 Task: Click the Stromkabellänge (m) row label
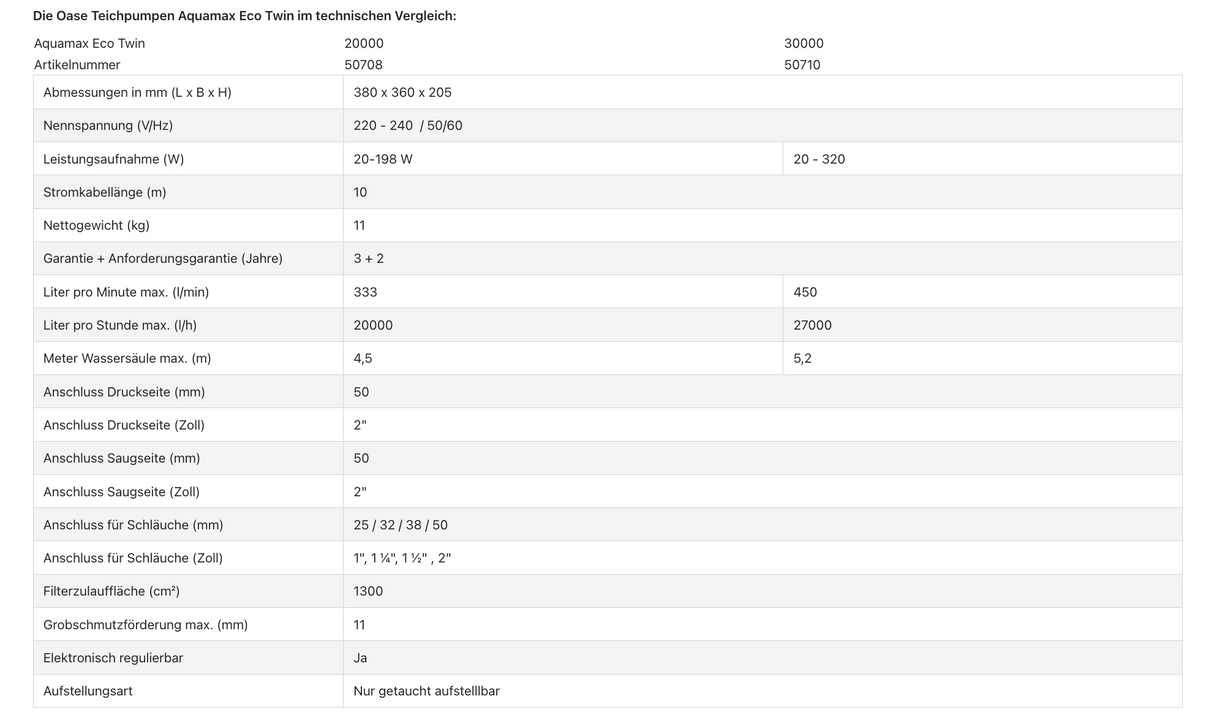pyautogui.click(x=105, y=192)
